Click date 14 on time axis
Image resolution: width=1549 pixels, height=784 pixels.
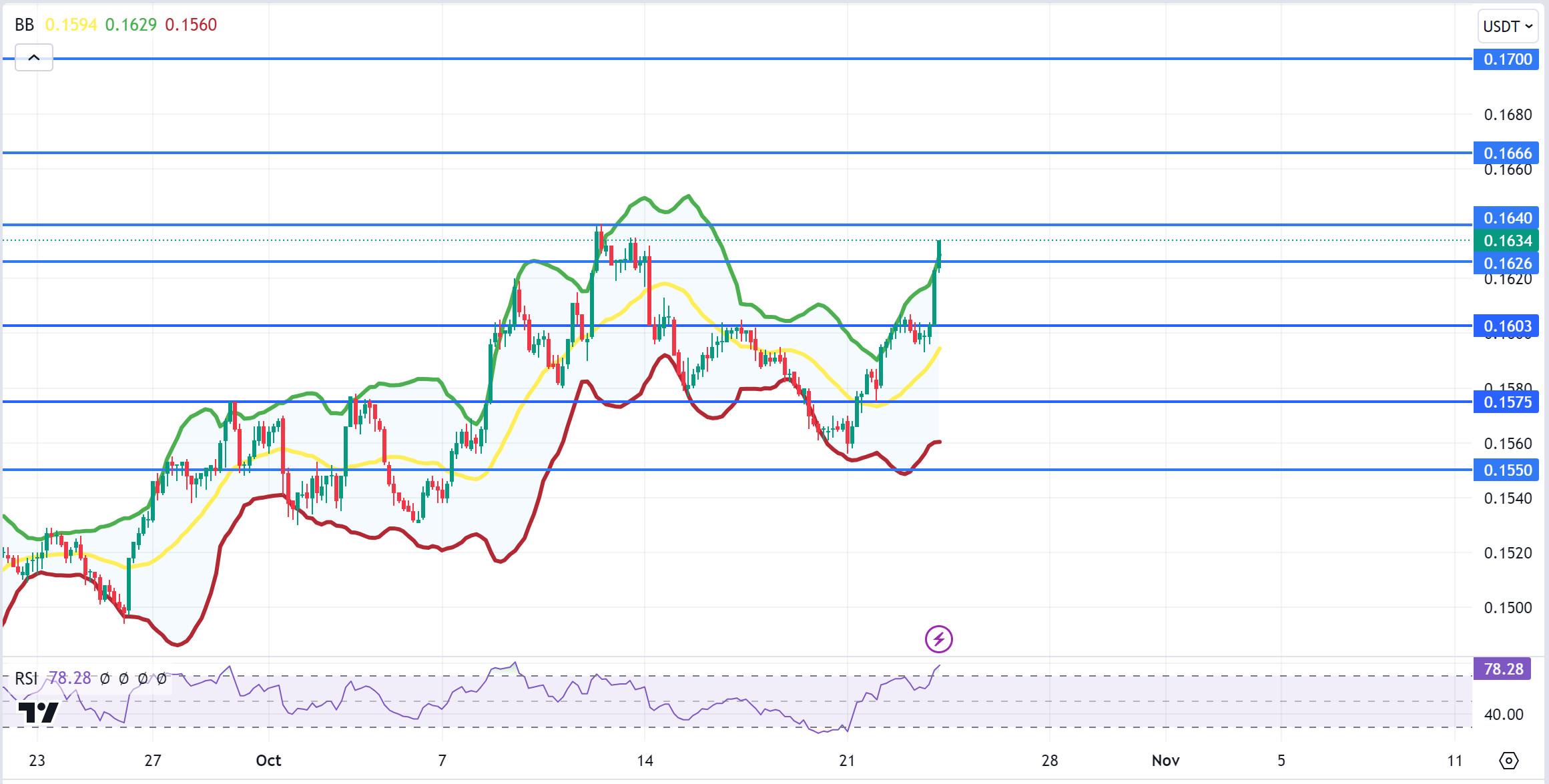645,761
